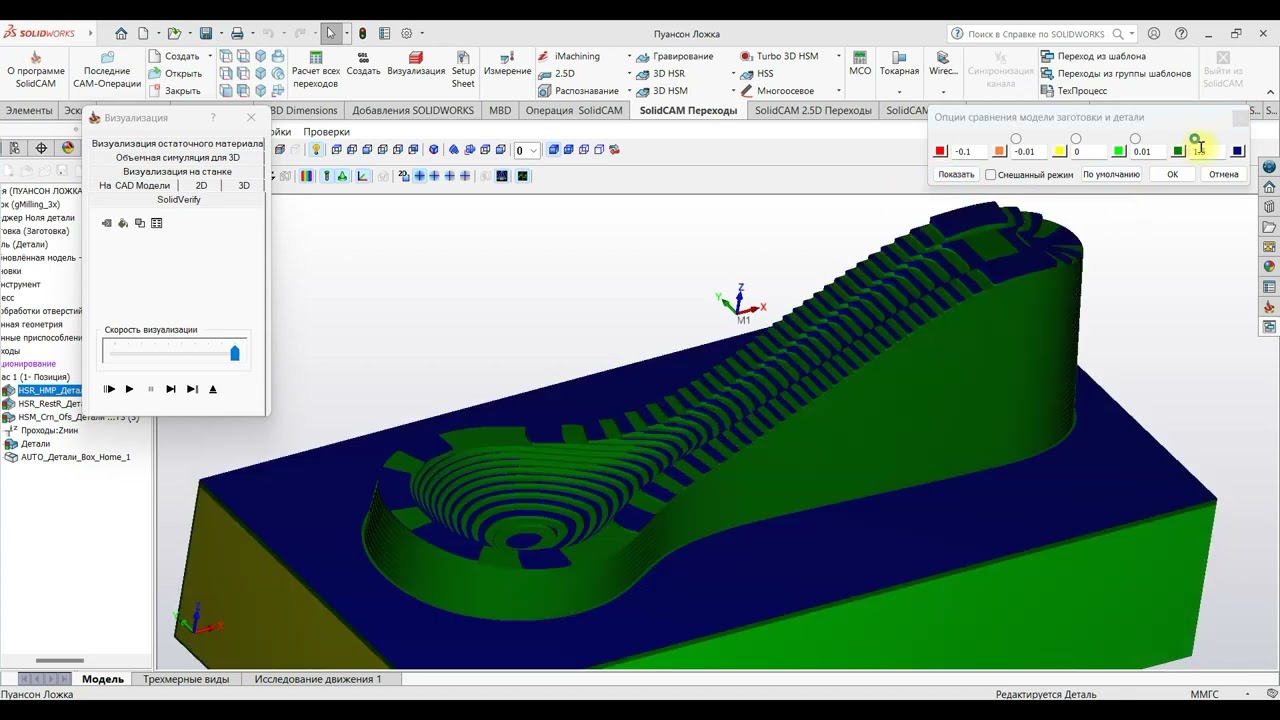Open Последние CAM-Операции
Image resolution: width=1280 pixels, height=720 pixels.
pos(107,70)
